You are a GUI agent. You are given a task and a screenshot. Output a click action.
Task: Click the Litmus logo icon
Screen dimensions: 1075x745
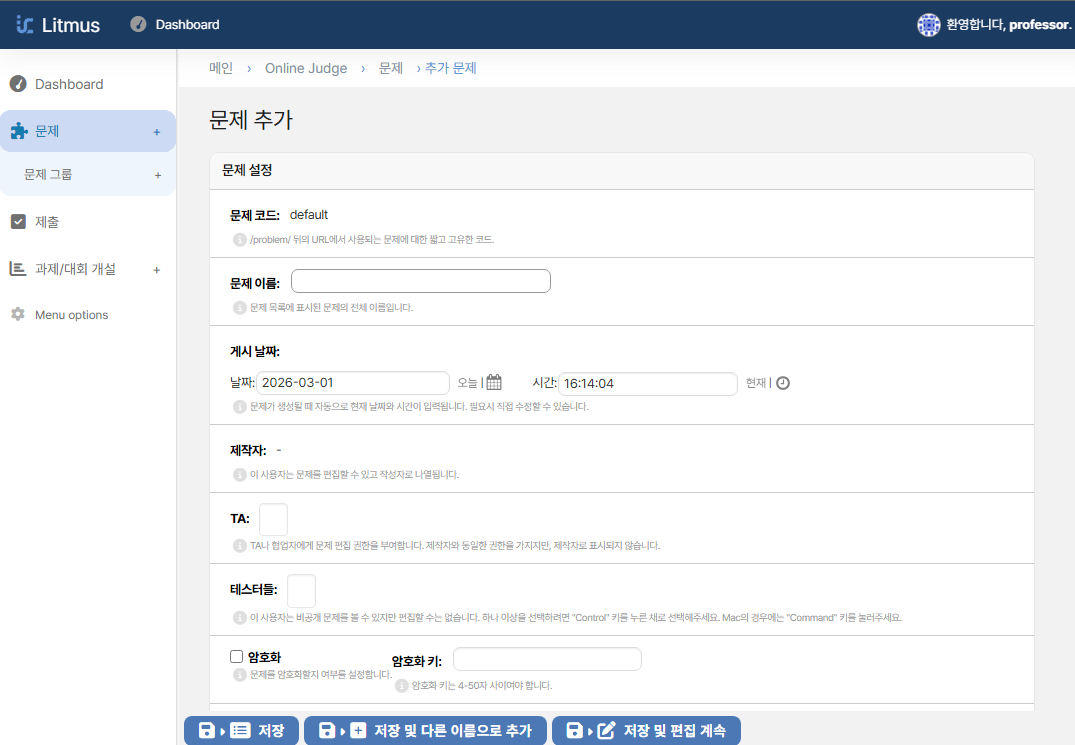tap(25, 25)
